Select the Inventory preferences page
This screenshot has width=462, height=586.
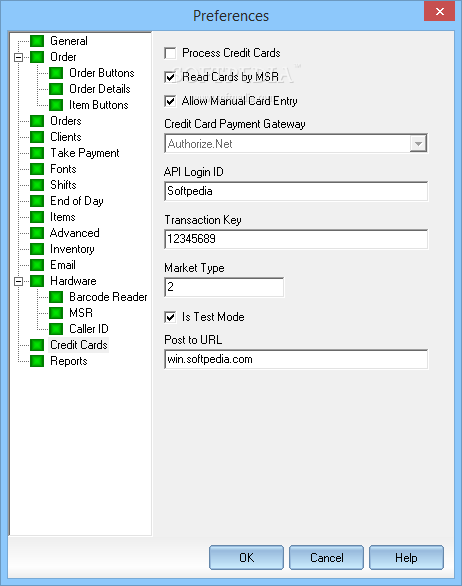coord(72,249)
